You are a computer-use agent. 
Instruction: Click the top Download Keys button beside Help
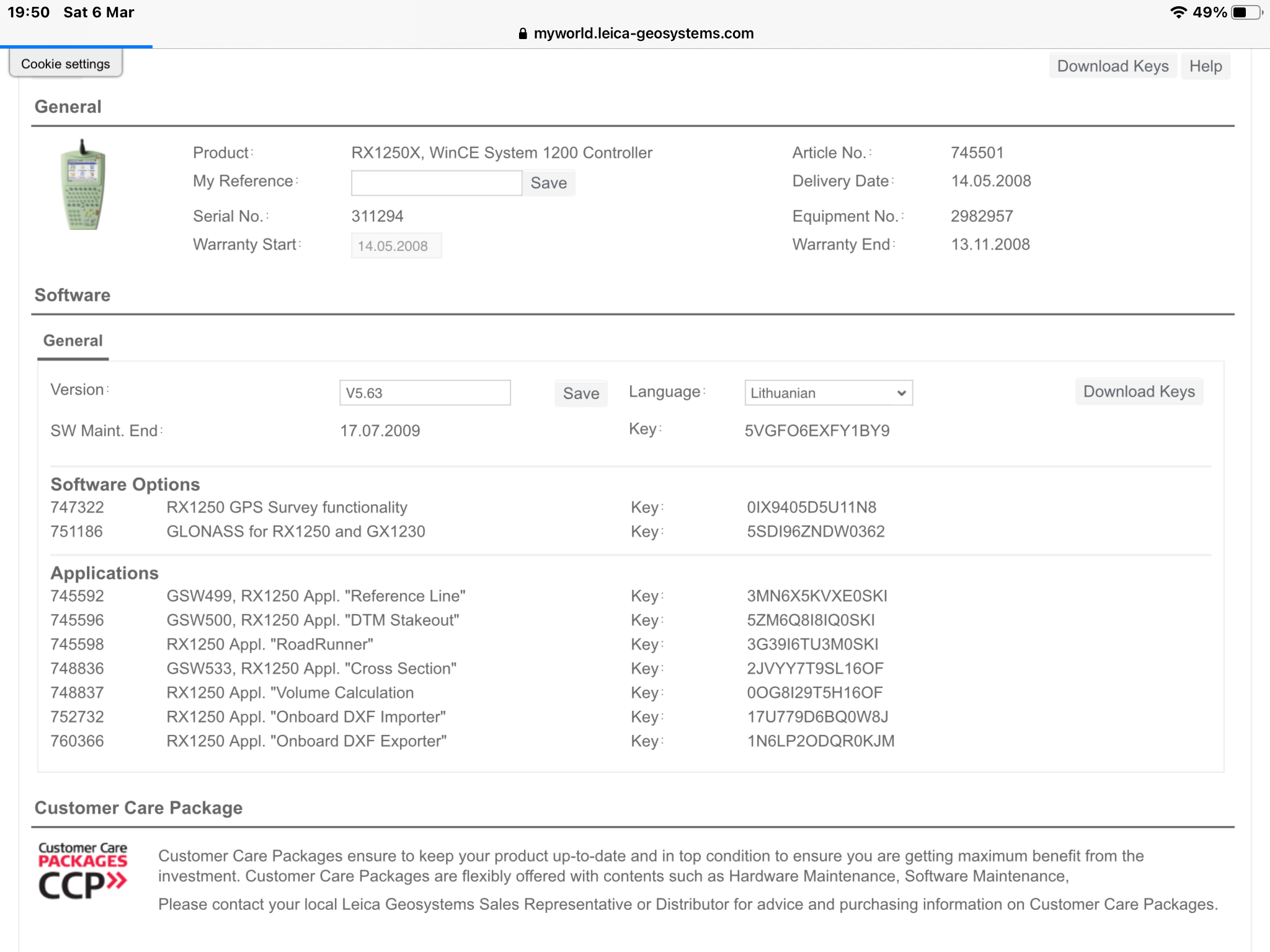(x=1112, y=66)
